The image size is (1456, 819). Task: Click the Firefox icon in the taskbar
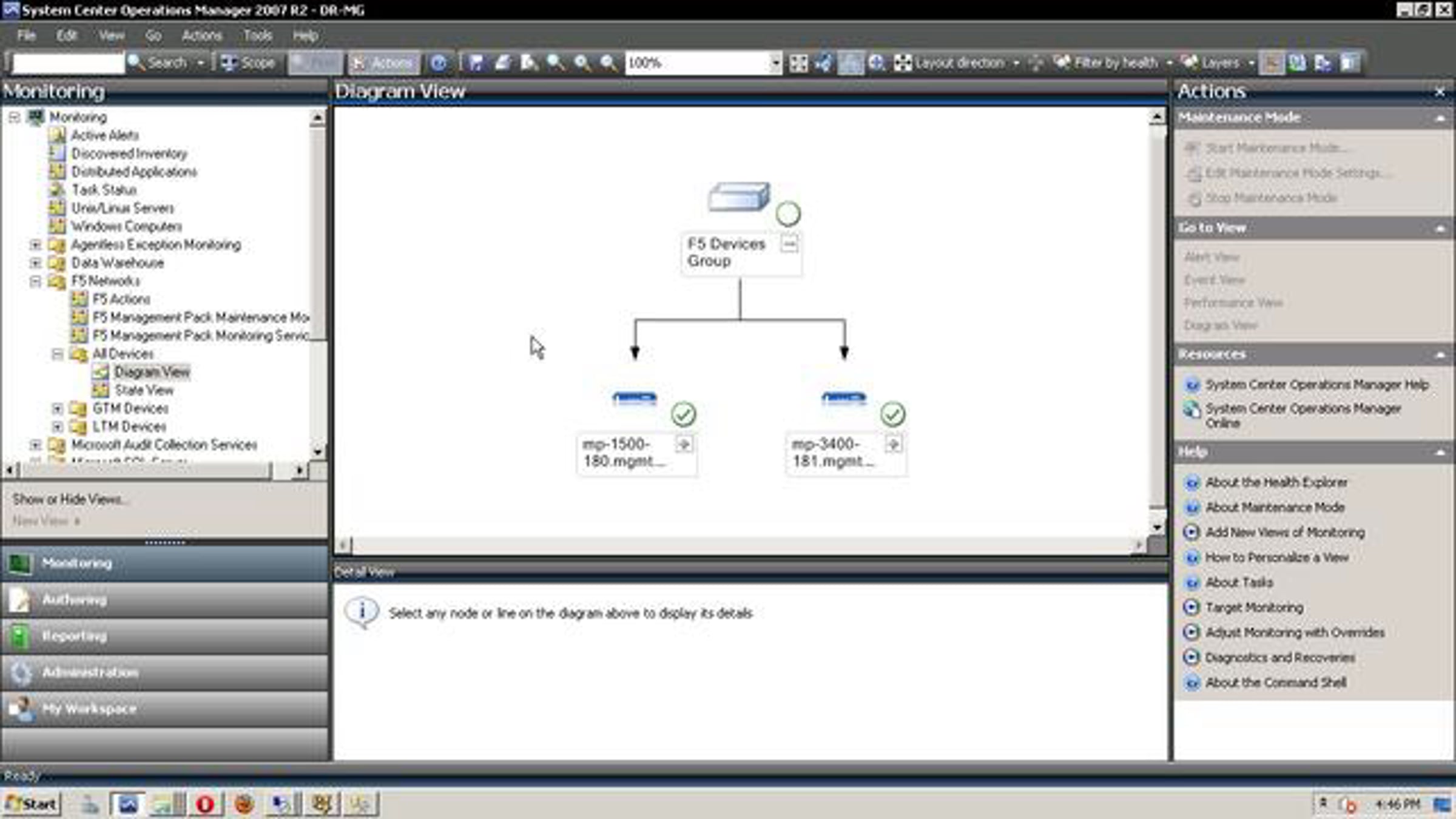tap(244, 804)
